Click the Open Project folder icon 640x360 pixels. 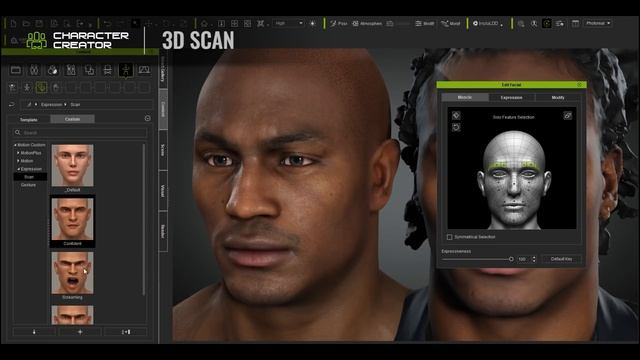26,23
